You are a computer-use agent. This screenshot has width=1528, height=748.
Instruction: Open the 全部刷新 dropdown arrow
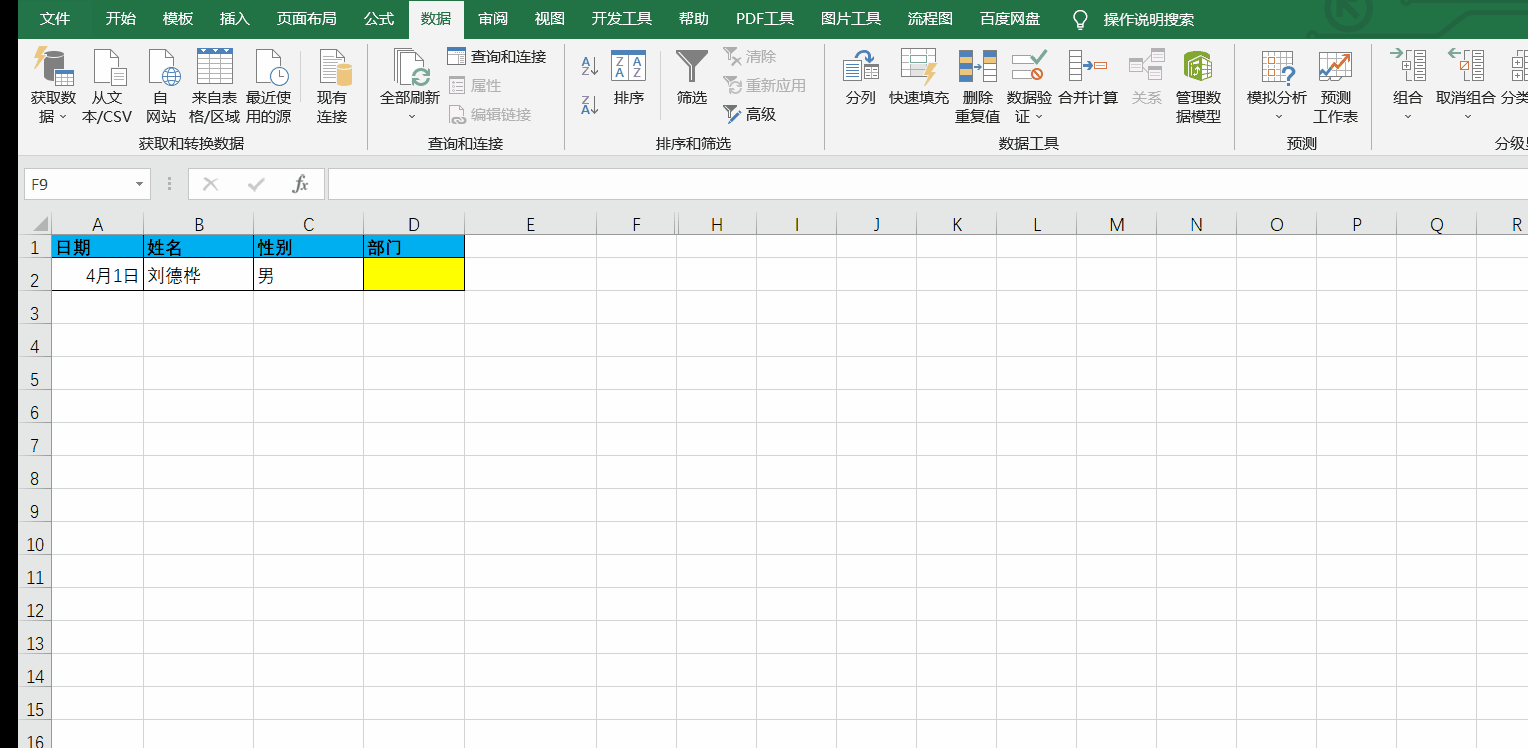click(x=410, y=117)
